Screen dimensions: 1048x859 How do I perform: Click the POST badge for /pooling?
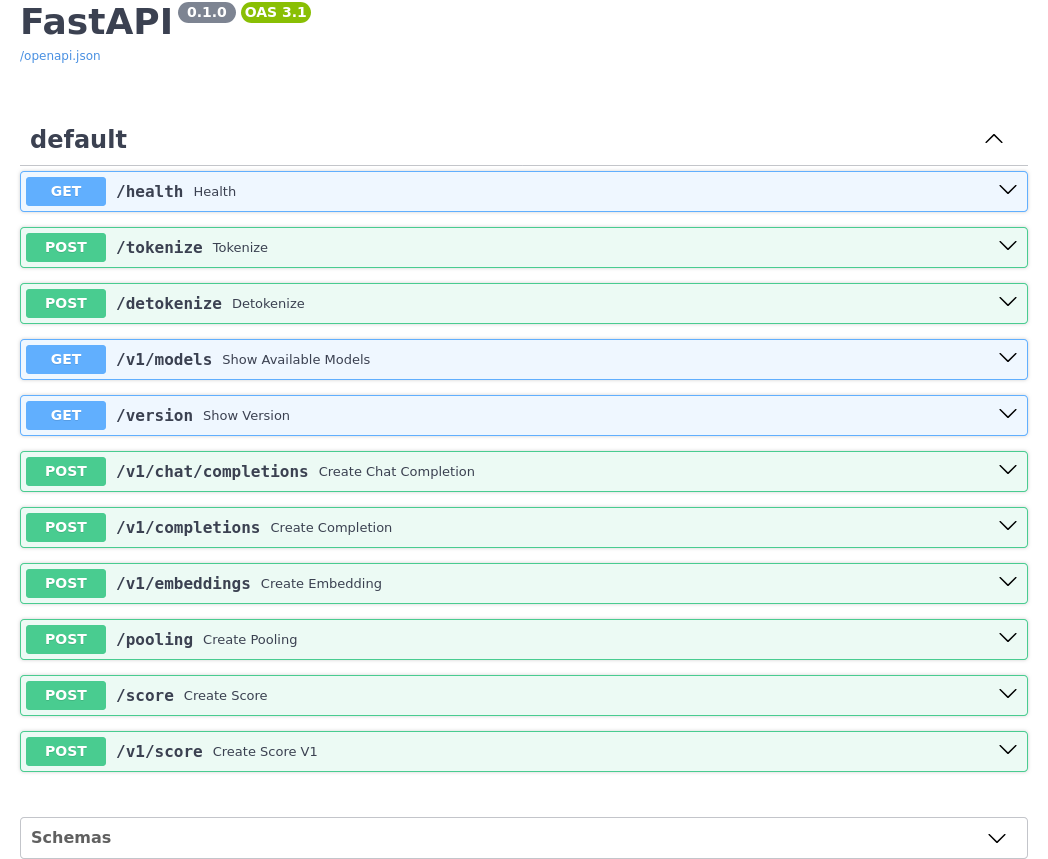(66, 639)
